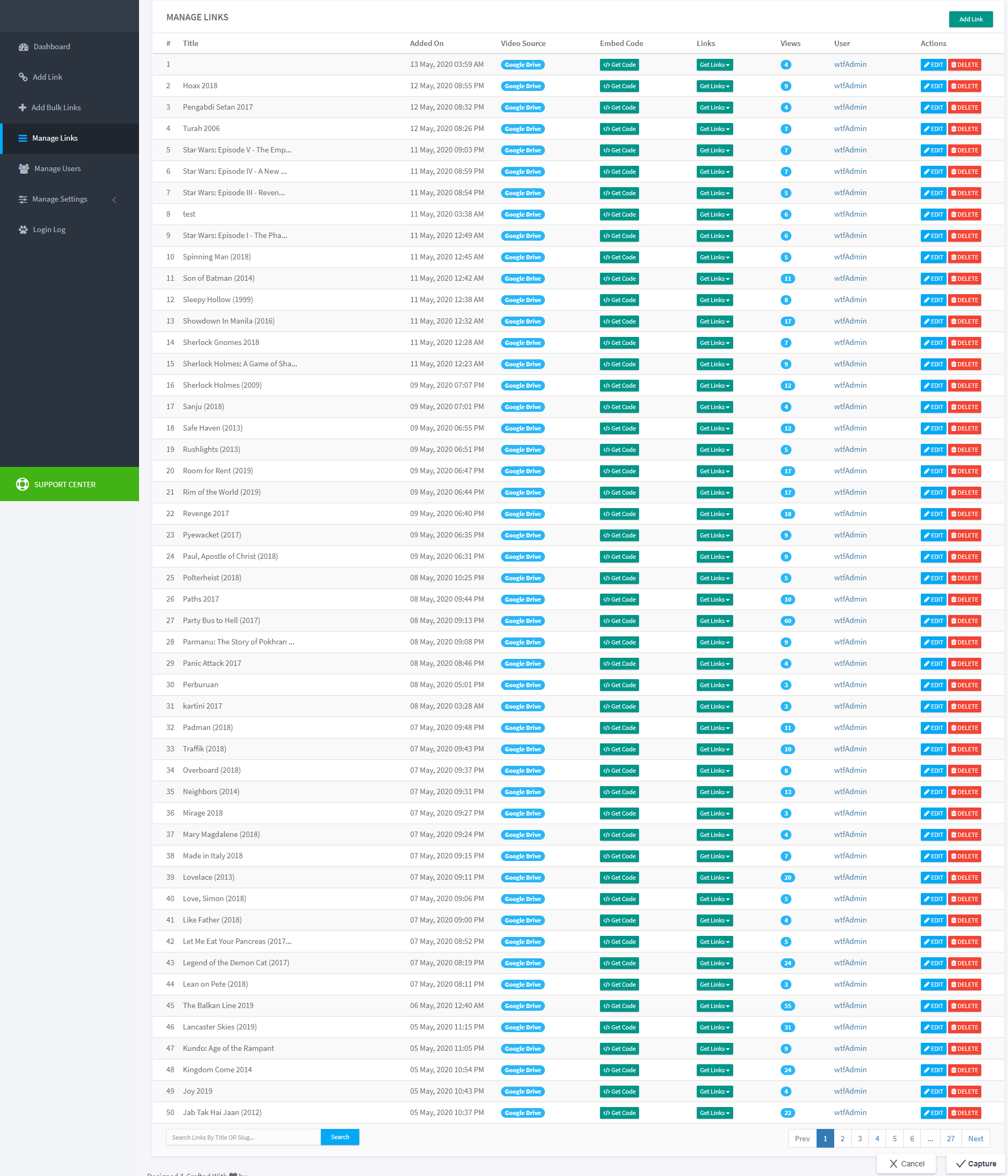Viewport: 1008px width, 1176px height.
Task: Click the Manage Settings sliders icon
Action: coord(22,199)
